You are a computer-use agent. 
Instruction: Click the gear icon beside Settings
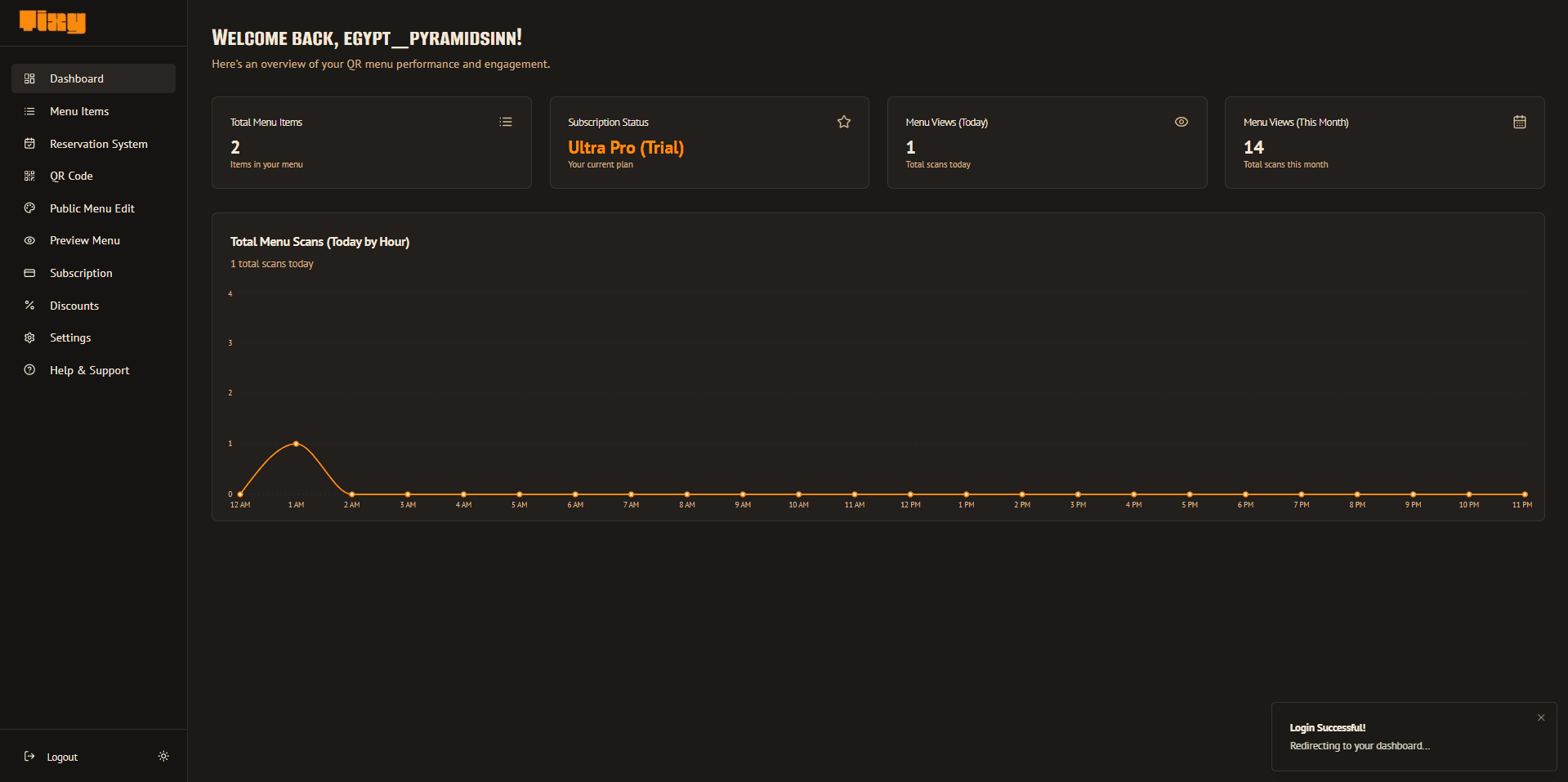tap(29, 337)
